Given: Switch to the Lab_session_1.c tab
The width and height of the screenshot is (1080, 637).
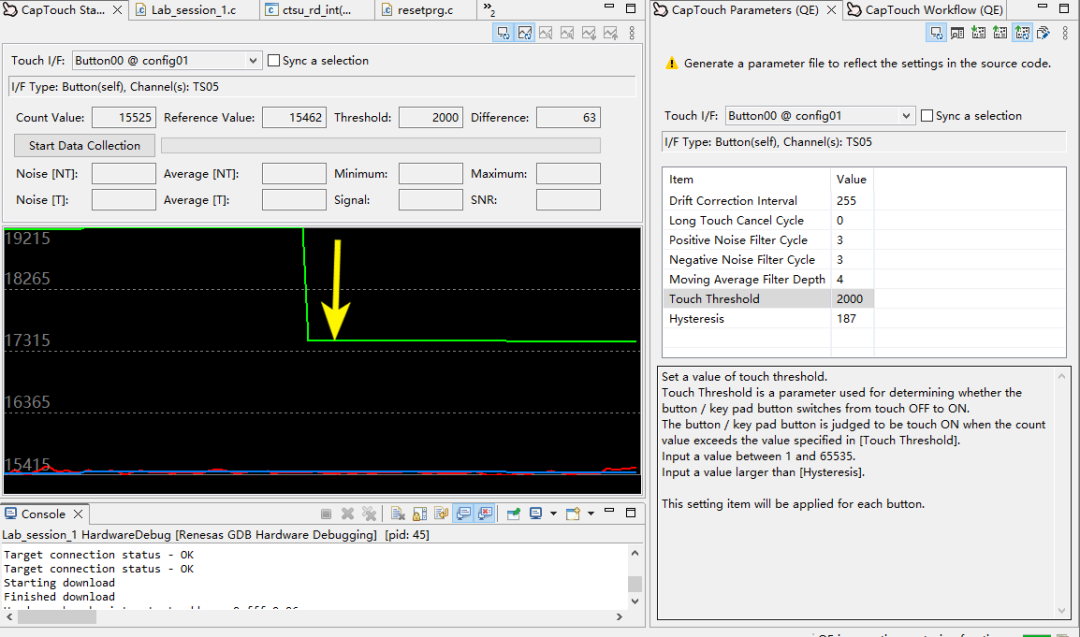Looking at the screenshot, I should [x=194, y=10].
